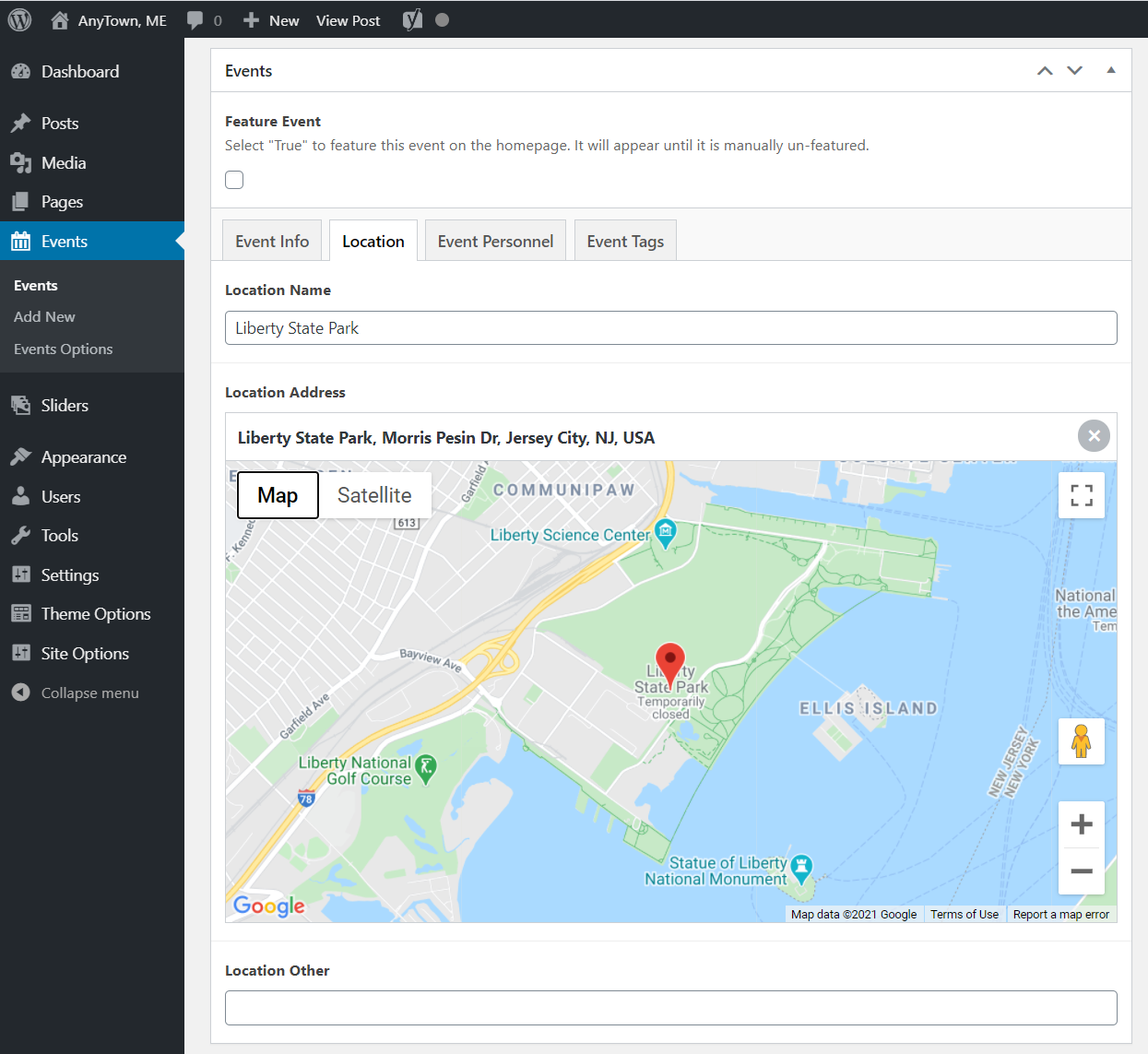Click Collapse menu text
The width and height of the screenshot is (1148, 1054).
(x=90, y=693)
